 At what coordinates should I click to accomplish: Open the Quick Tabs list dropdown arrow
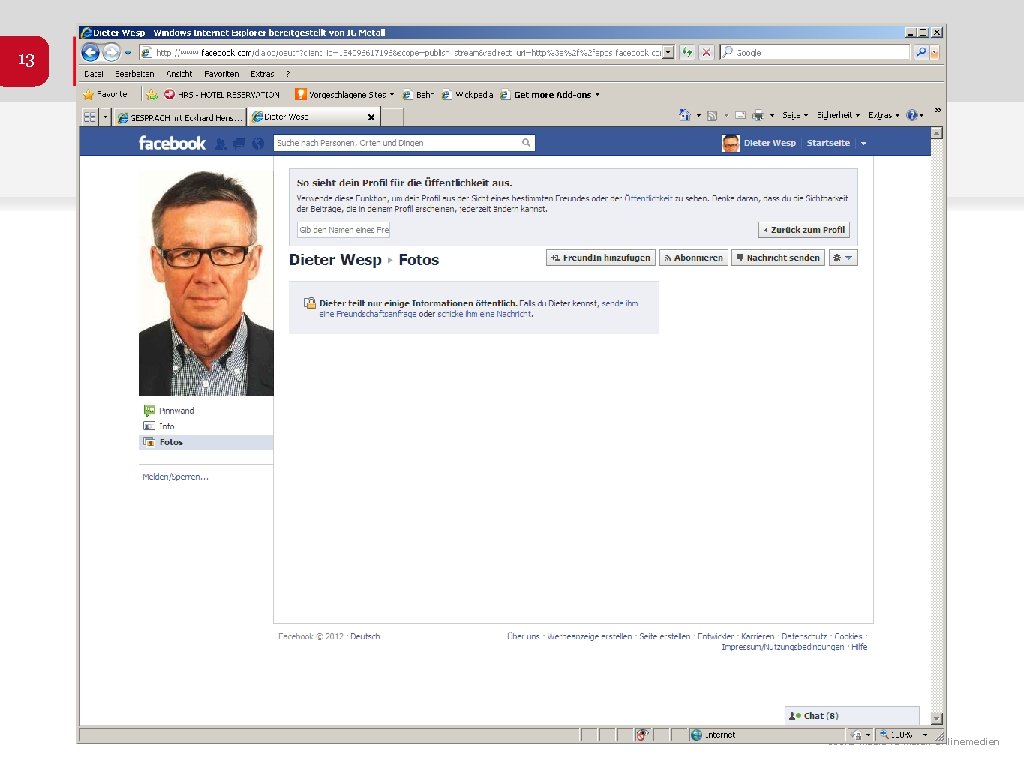tap(104, 117)
